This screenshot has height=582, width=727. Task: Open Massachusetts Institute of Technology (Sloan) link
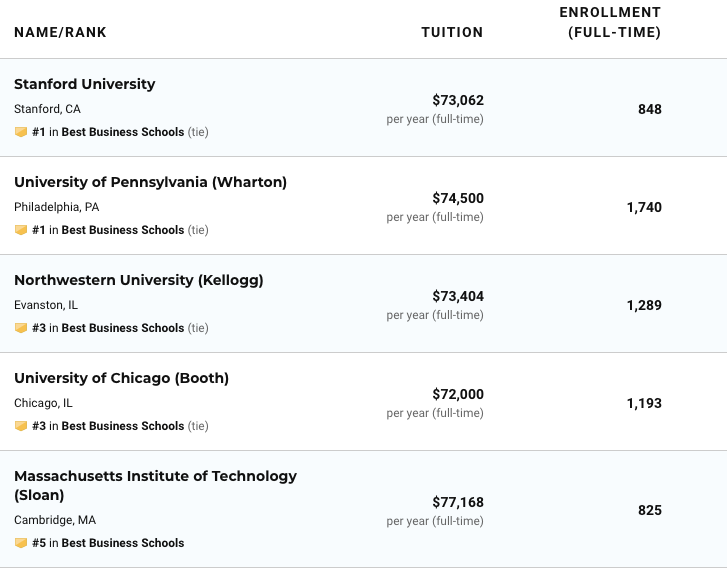(155, 476)
